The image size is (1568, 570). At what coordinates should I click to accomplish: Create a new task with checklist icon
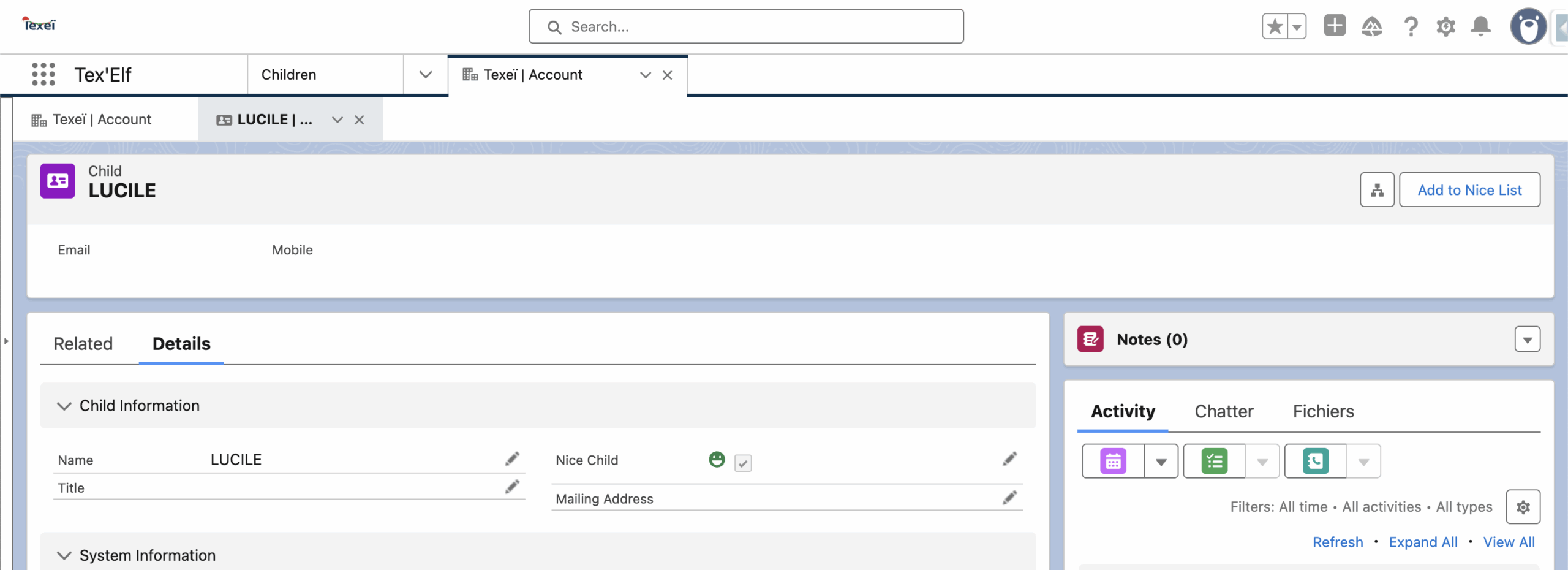(1214, 462)
